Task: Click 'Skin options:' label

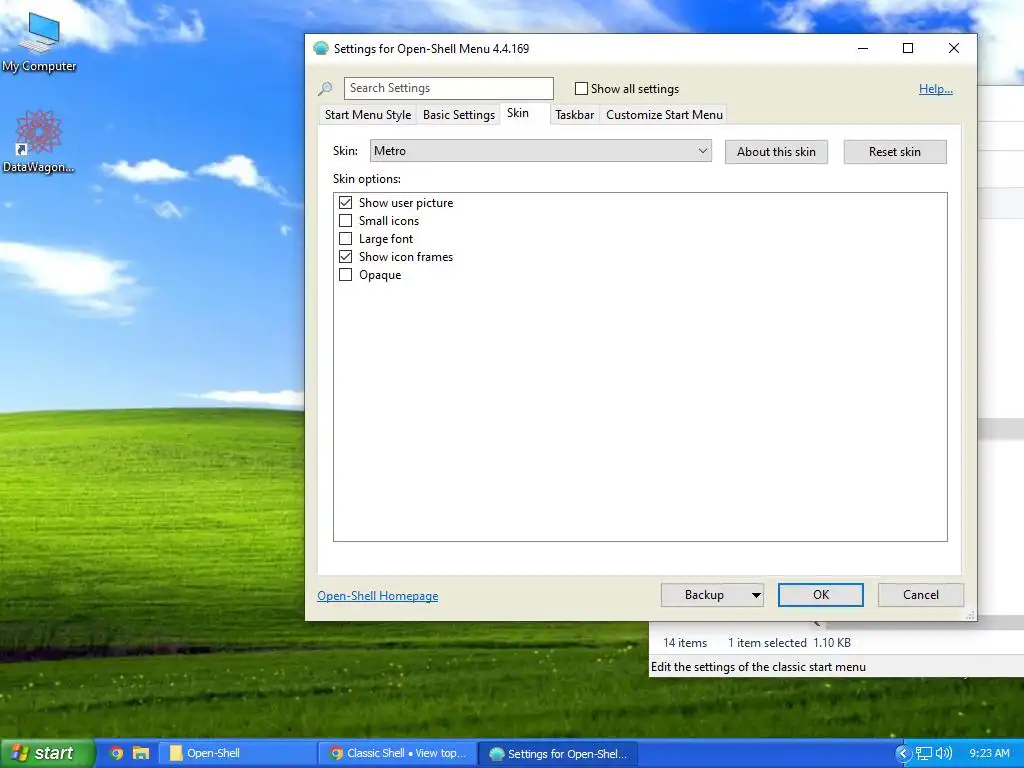Action: 367,179
